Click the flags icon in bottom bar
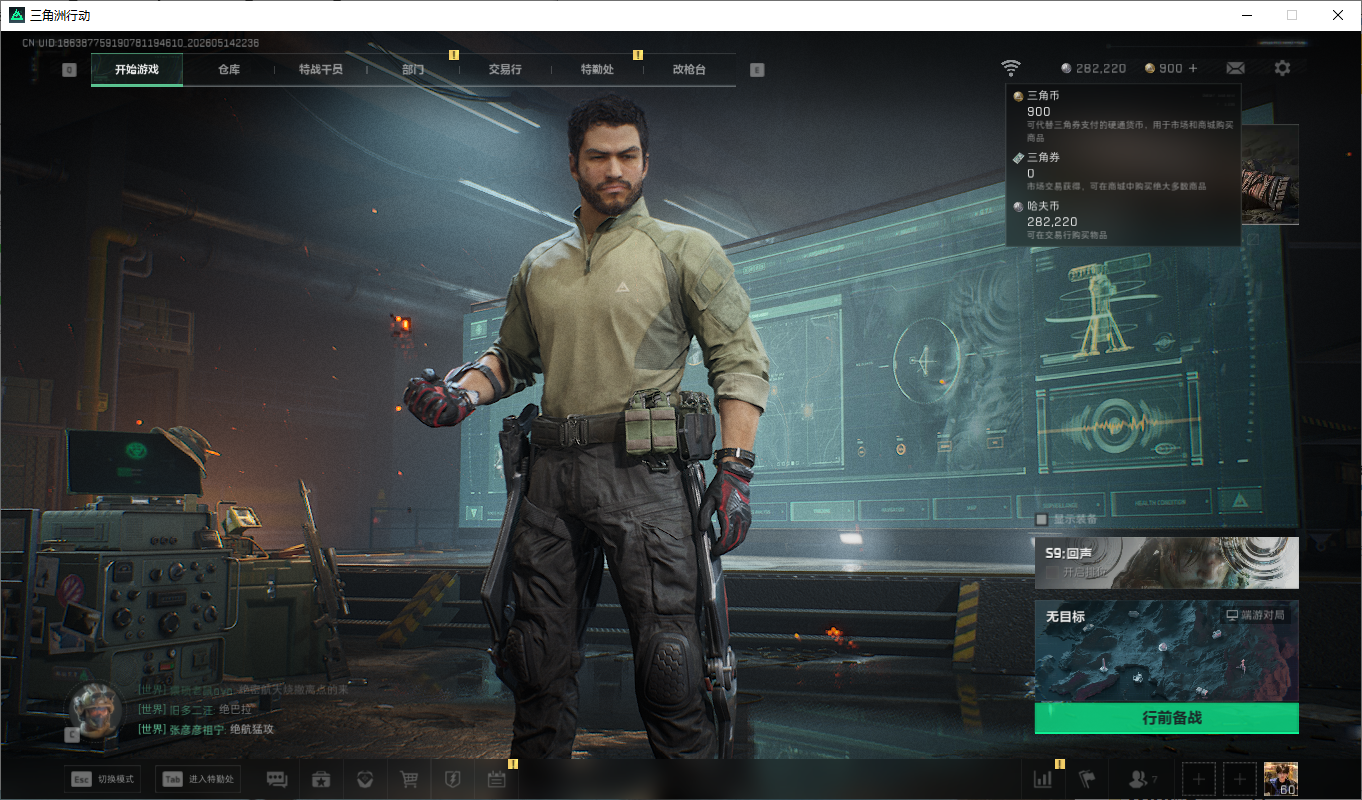This screenshot has width=1362, height=800. pos(1087,779)
